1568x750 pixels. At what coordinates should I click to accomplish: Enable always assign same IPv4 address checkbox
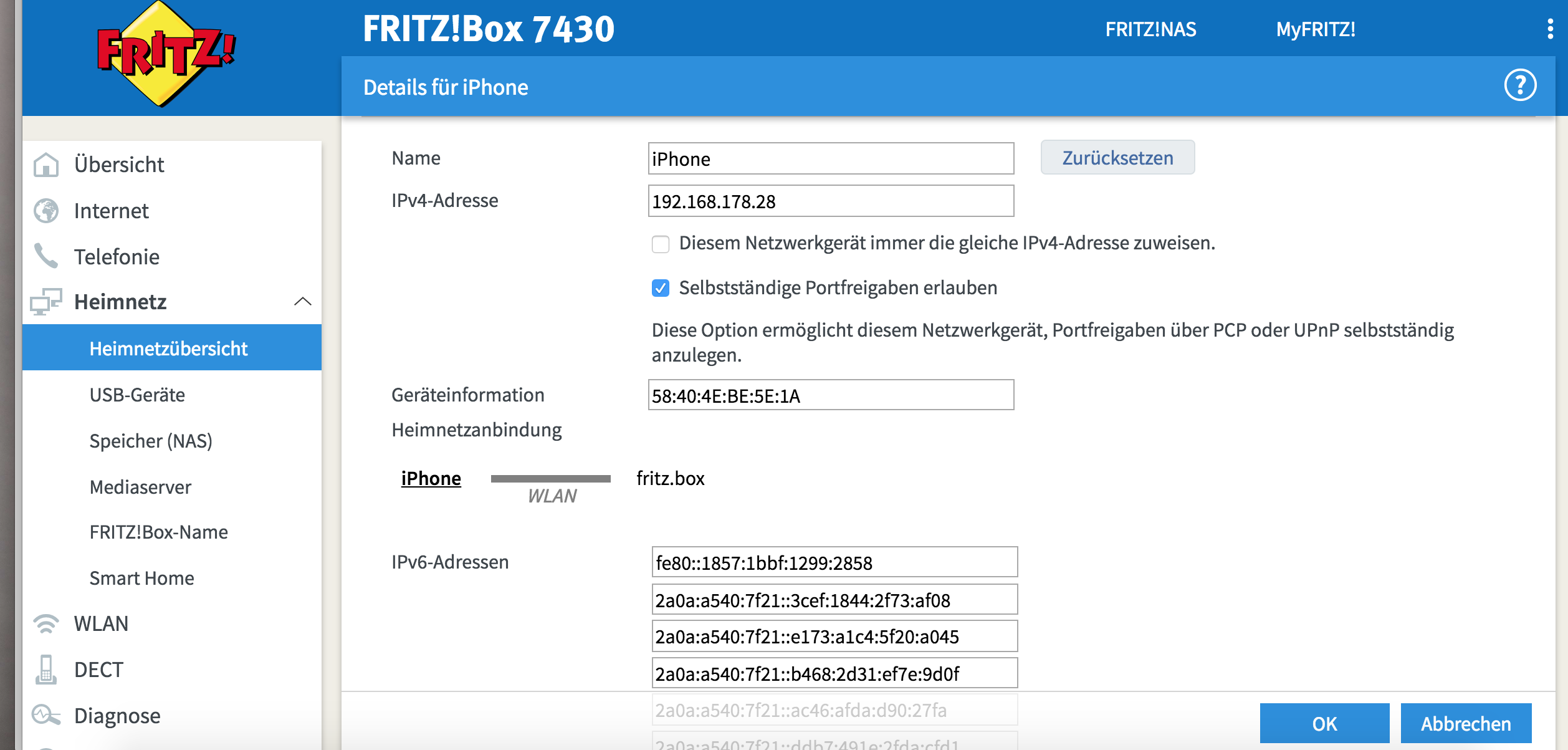(661, 244)
